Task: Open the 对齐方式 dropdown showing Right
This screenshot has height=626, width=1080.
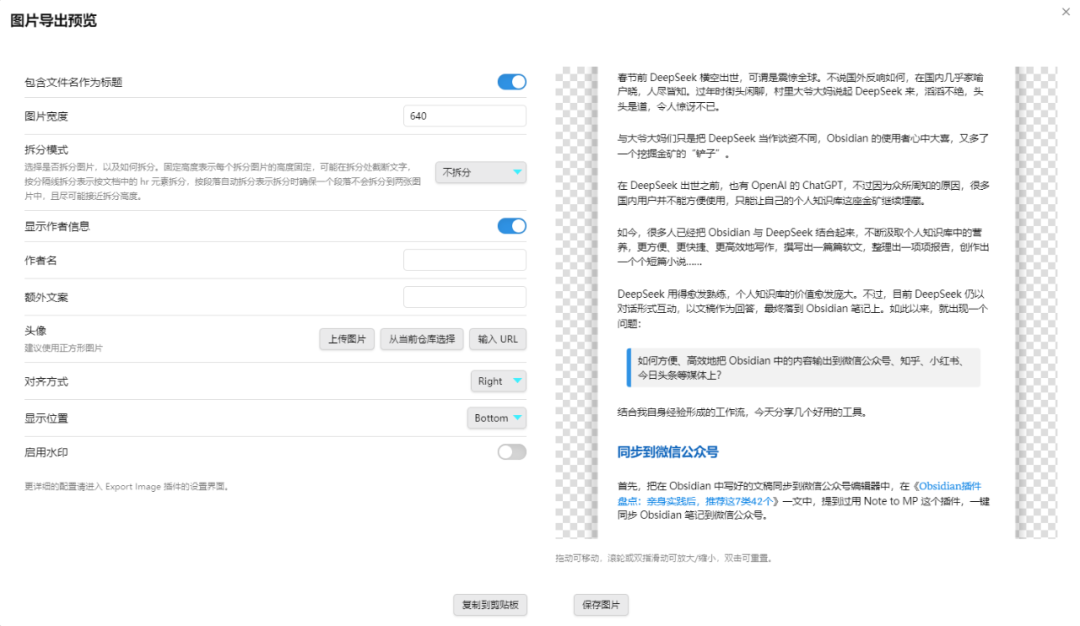Action: [499, 381]
